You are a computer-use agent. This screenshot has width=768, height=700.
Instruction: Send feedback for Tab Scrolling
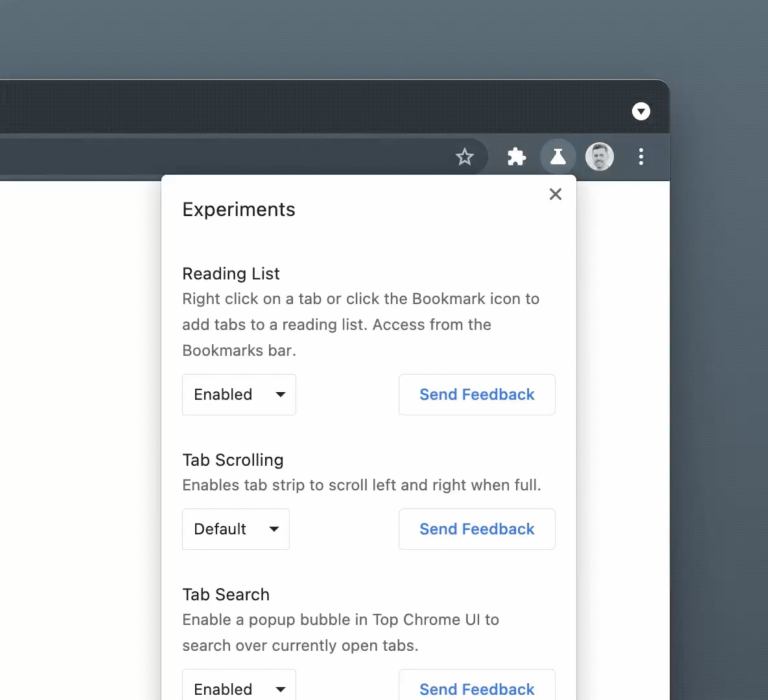pos(477,529)
